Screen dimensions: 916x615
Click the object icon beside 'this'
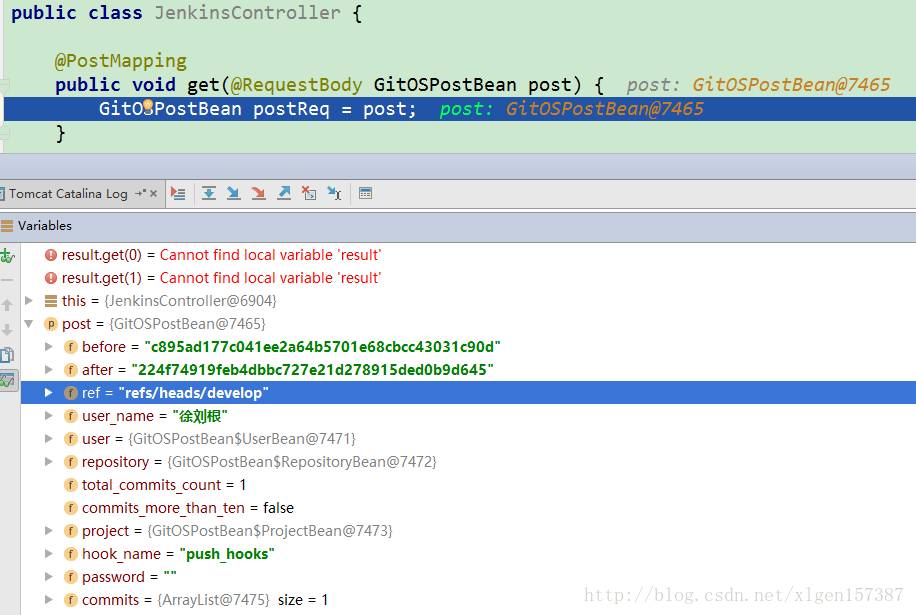(x=51, y=301)
